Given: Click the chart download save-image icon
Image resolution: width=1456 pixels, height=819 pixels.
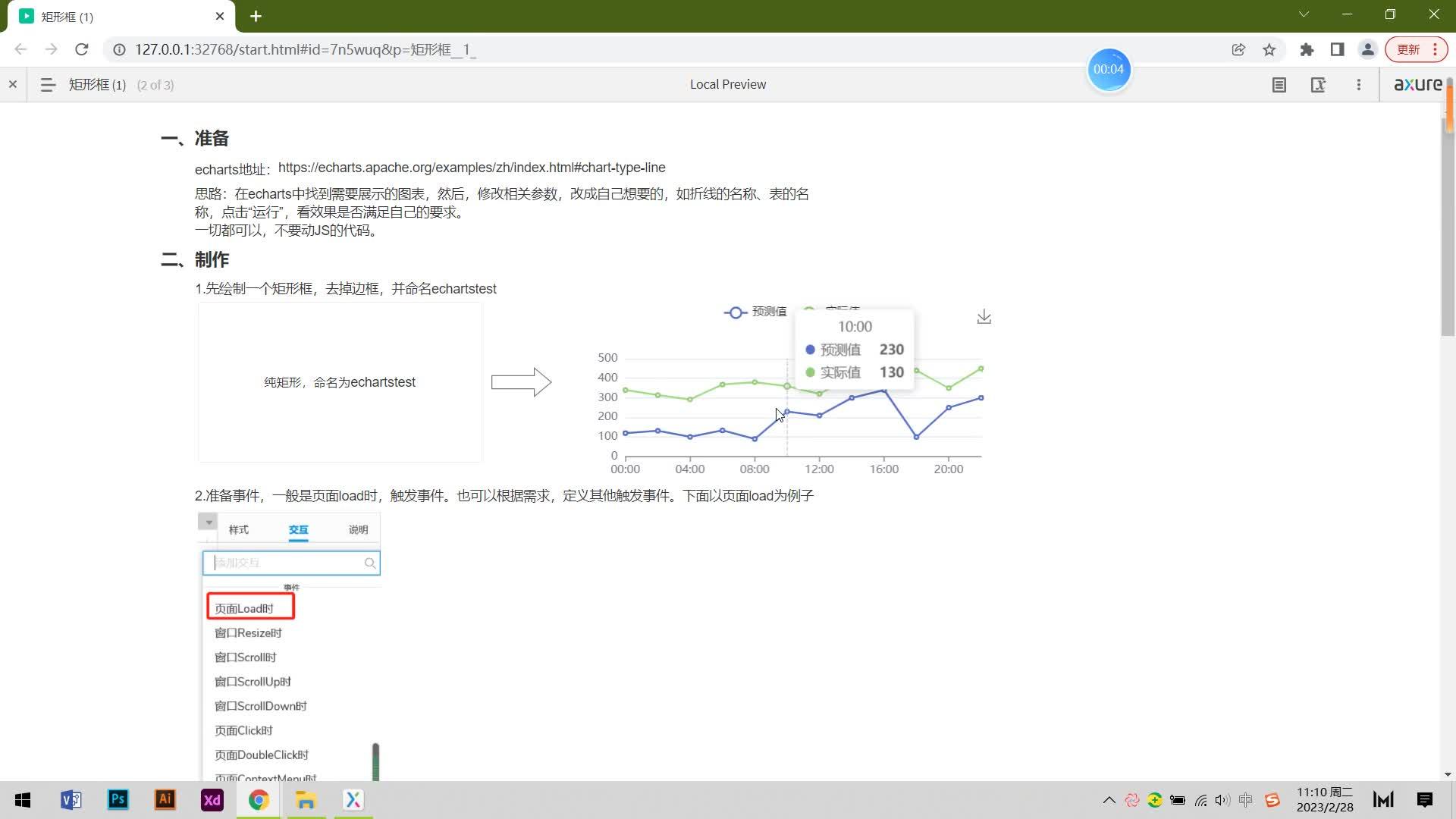Looking at the screenshot, I should [x=984, y=317].
